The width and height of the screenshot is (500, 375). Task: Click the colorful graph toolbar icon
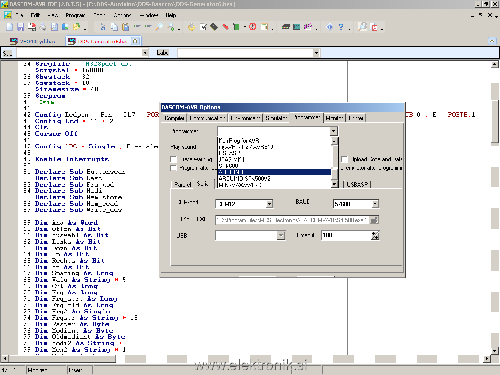[x=308, y=27]
